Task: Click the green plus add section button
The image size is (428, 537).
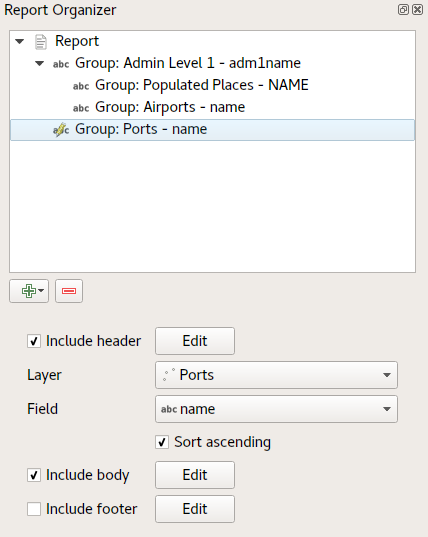Action: [x=29, y=291]
